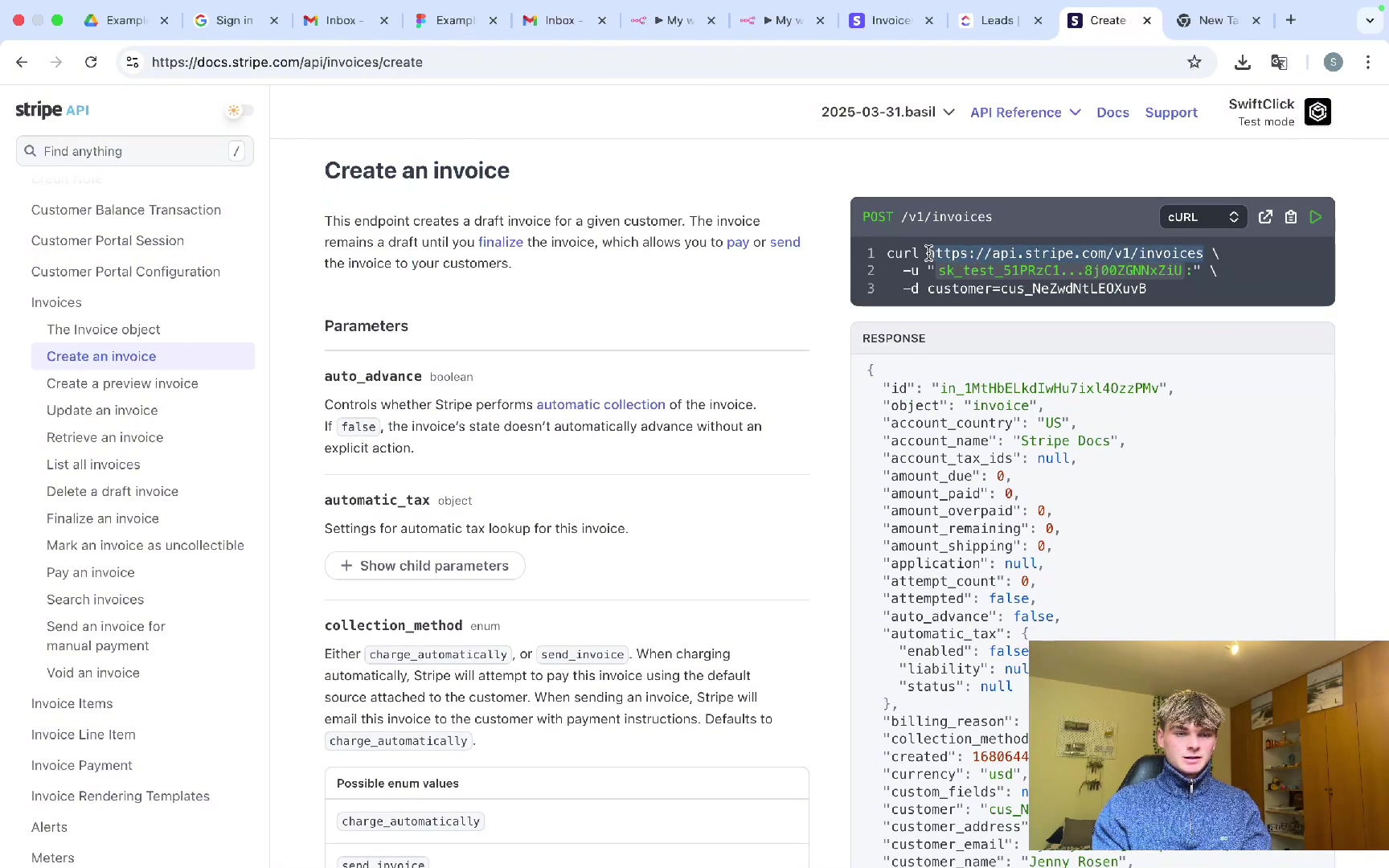Expand Show child parameters for automatic_tax
1389x868 pixels.
[x=424, y=566]
